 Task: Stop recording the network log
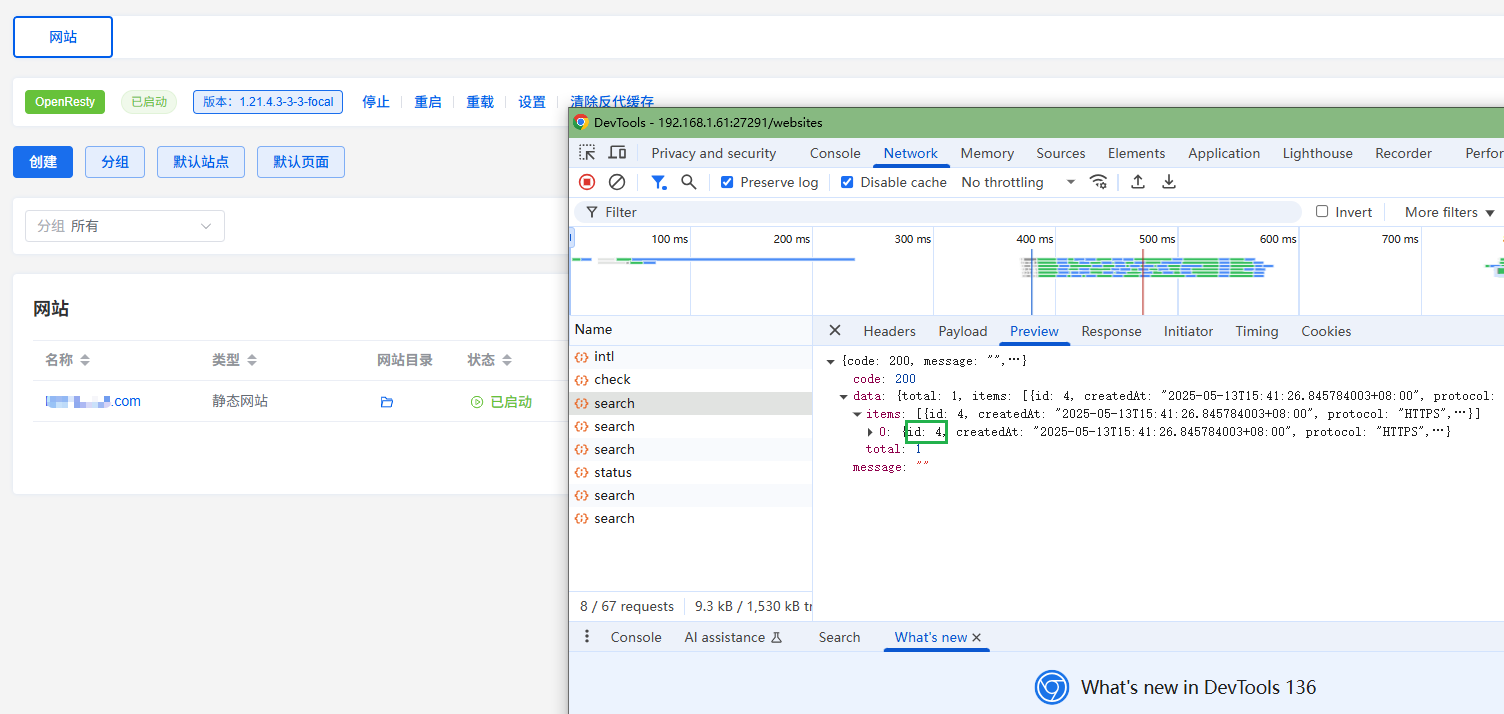click(587, 182)
